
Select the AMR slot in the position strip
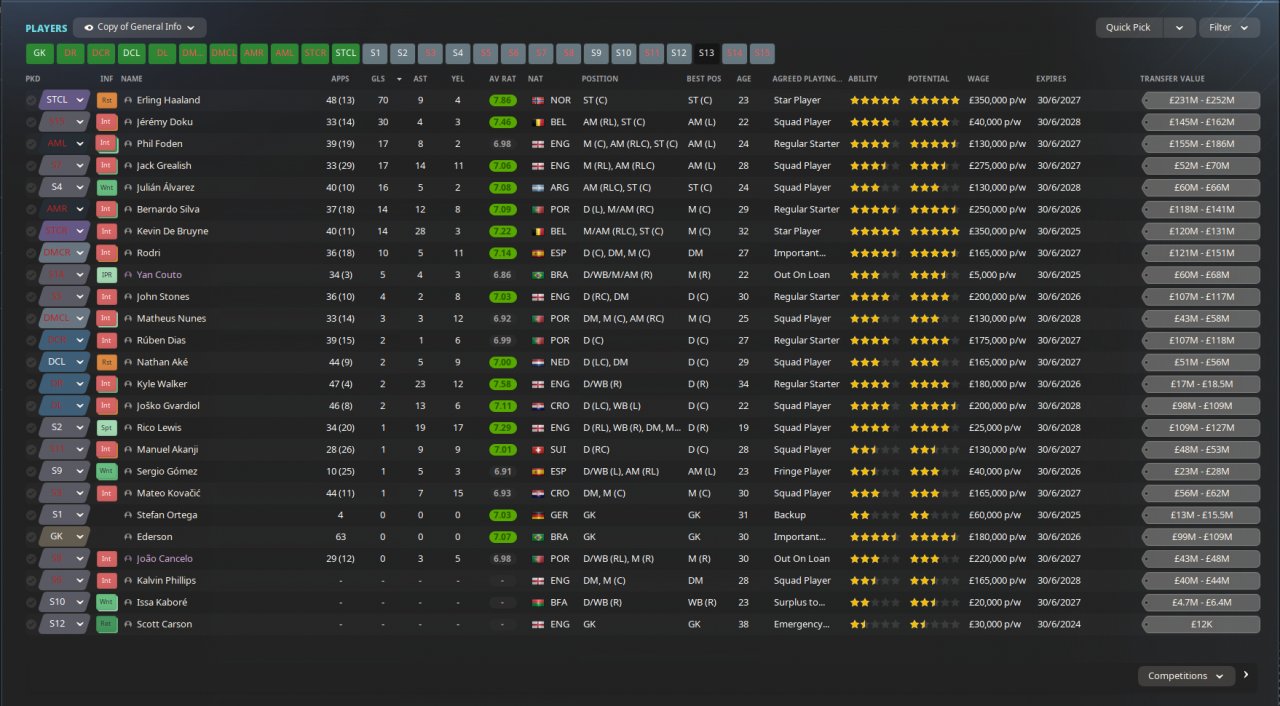click(254, 54)
